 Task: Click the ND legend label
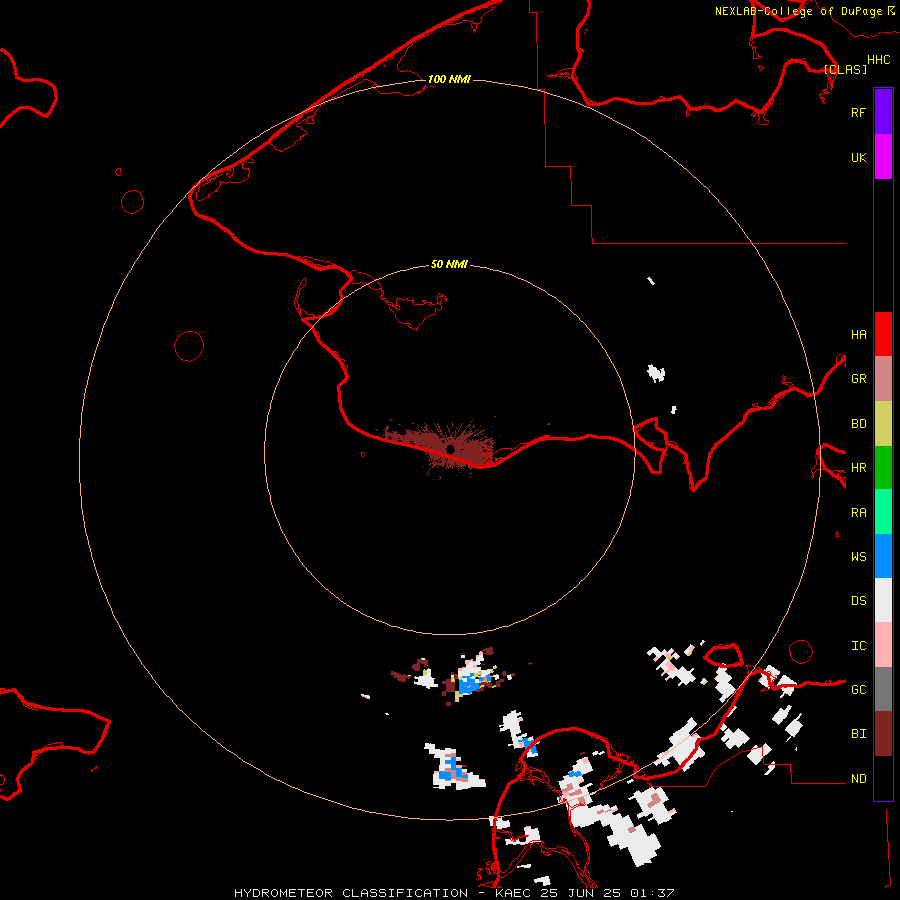(x=858, y=778)
